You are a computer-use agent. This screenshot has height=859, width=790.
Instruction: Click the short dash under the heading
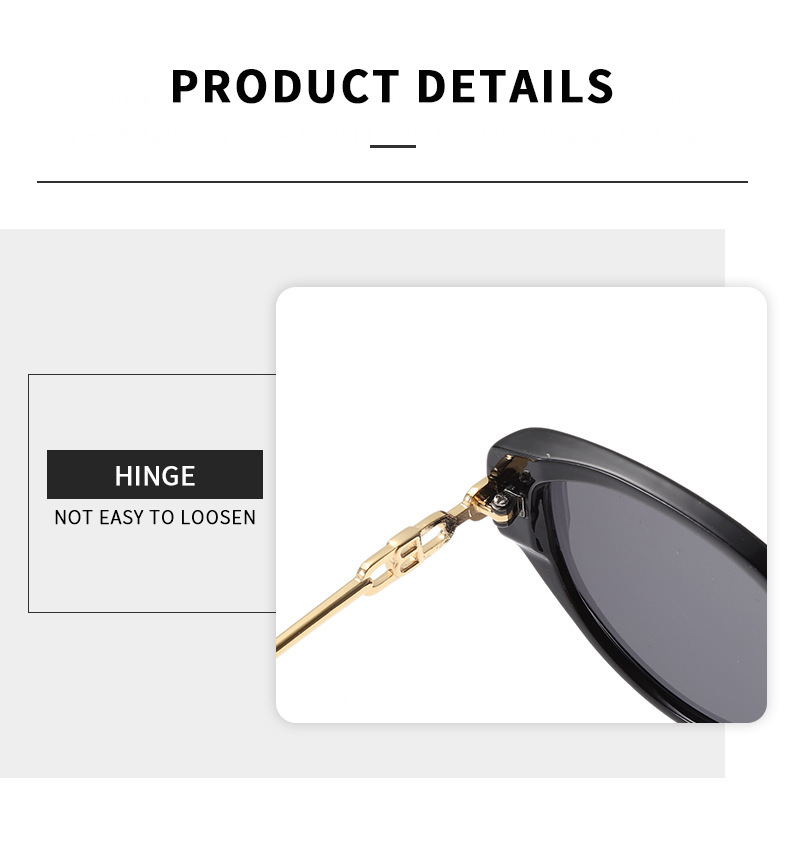click(393, 146)
